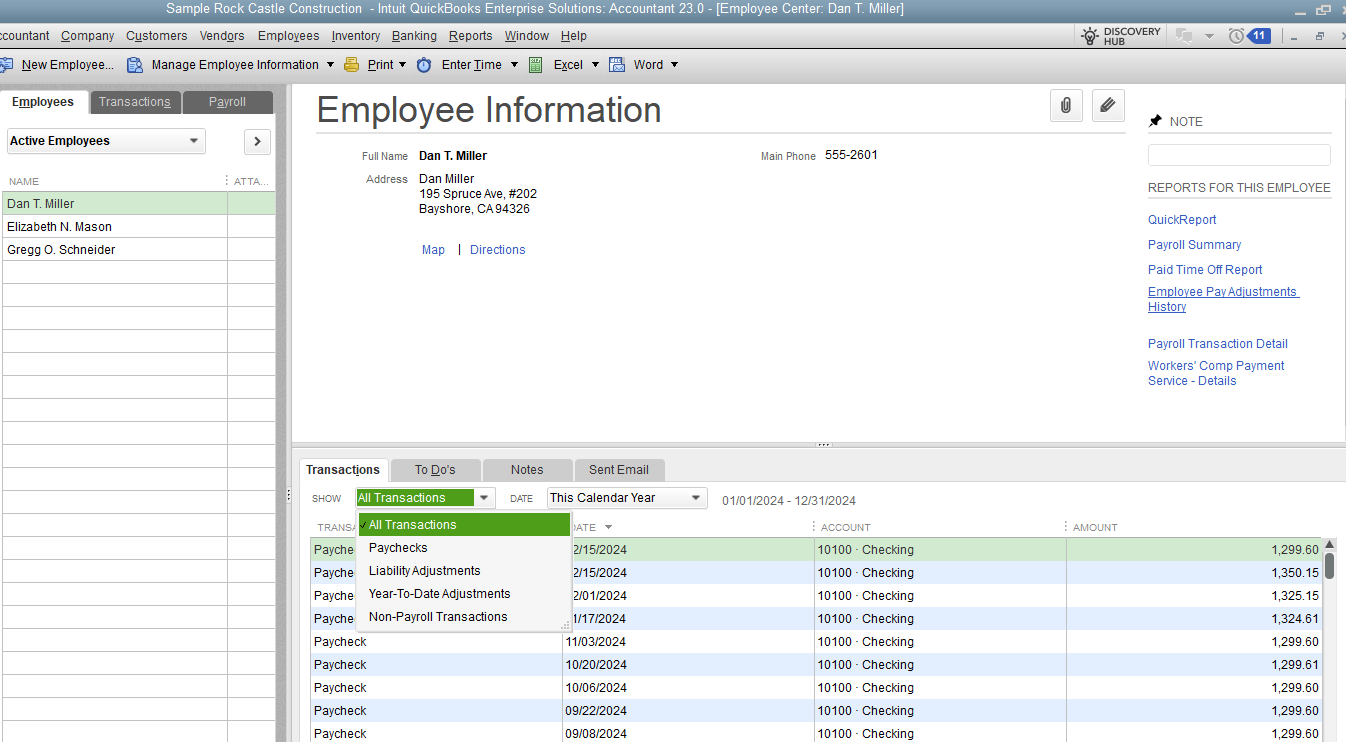Click the Directions link
Screen dimensions: 1346x742
point(497,250)
